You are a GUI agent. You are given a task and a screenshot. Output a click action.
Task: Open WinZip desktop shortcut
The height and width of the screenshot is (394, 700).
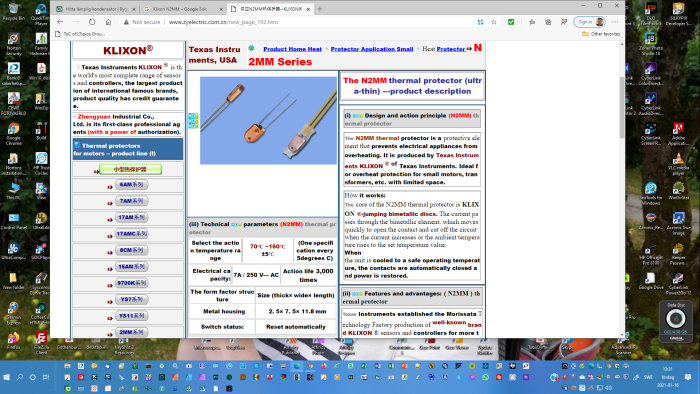(41, 101)
